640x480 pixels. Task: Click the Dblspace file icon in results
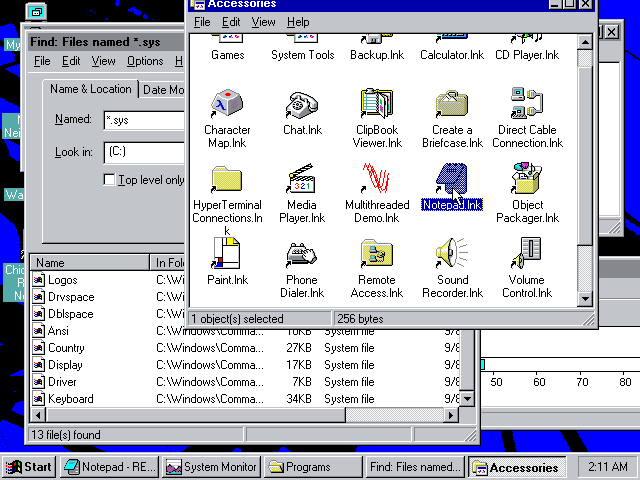coord(38,314)
